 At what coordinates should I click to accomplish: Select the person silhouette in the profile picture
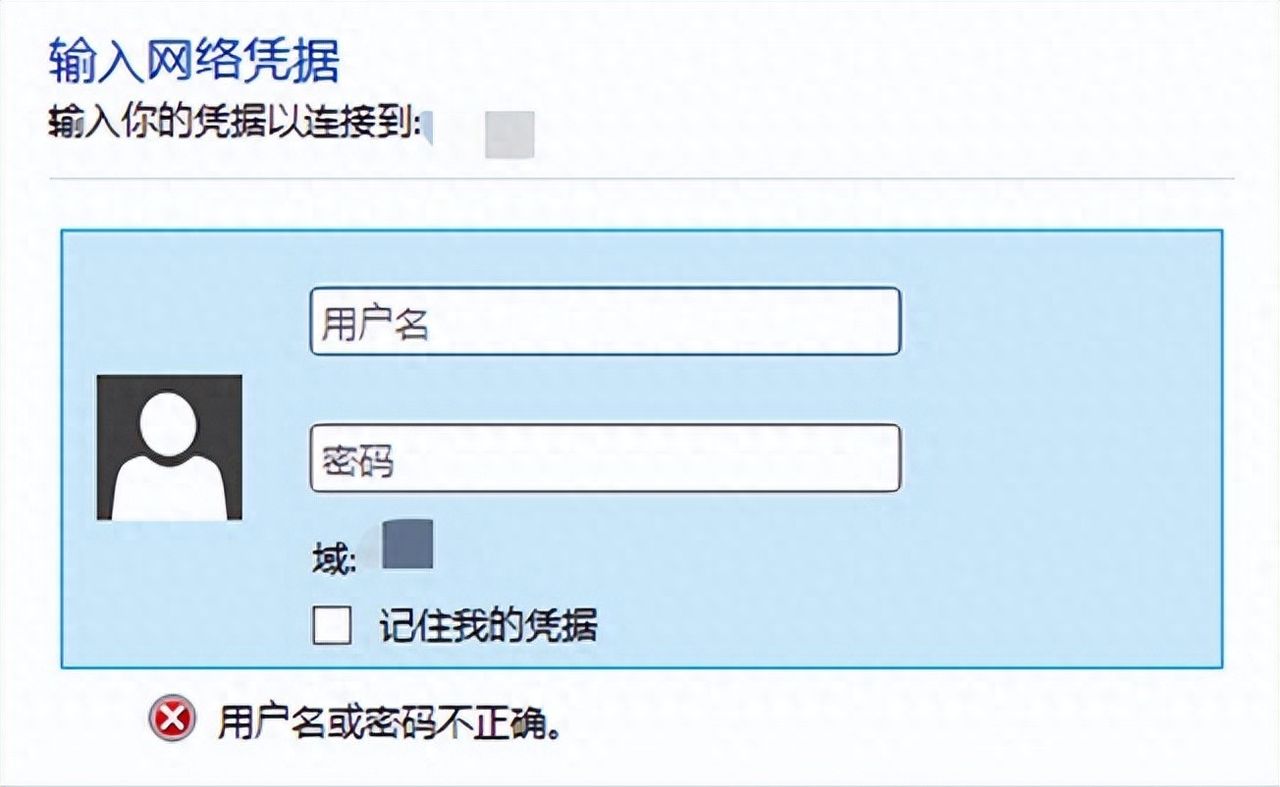167,450
